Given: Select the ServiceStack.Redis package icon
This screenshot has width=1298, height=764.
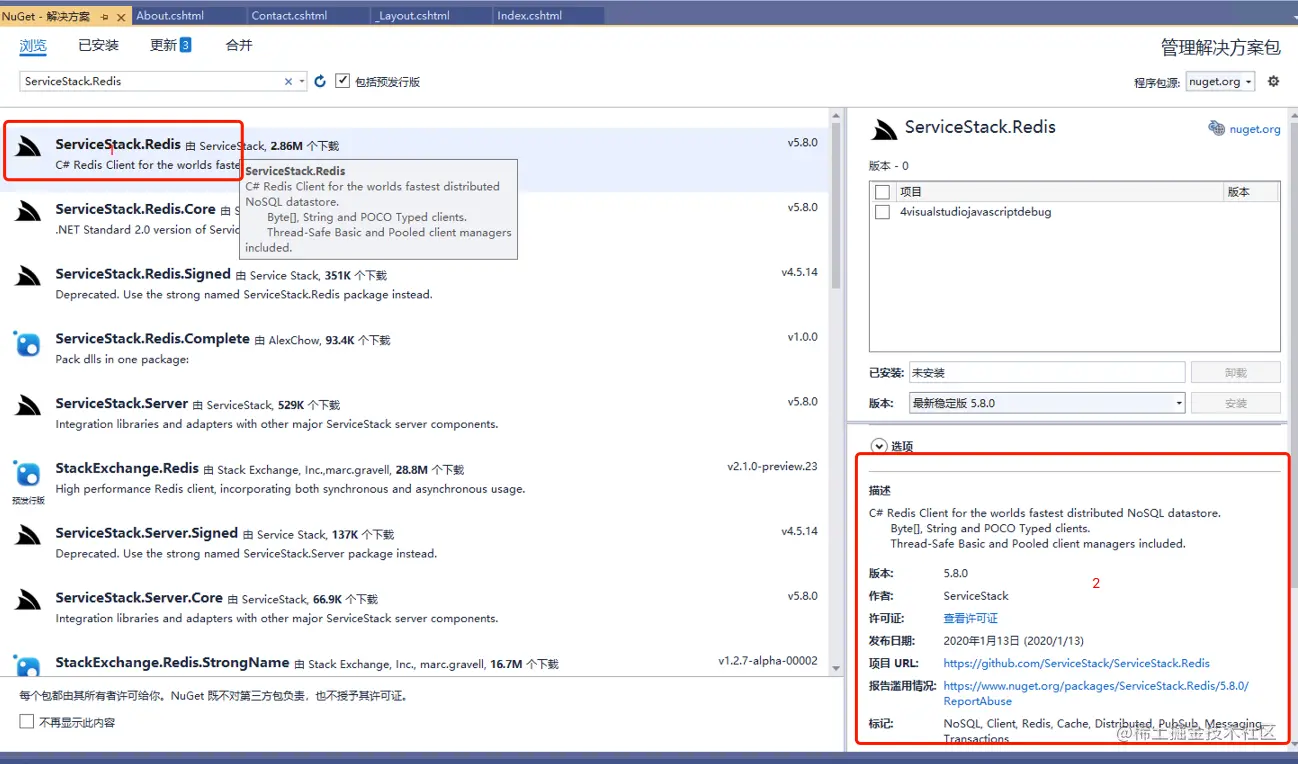Looking at the screenshot, I should 27,147.
